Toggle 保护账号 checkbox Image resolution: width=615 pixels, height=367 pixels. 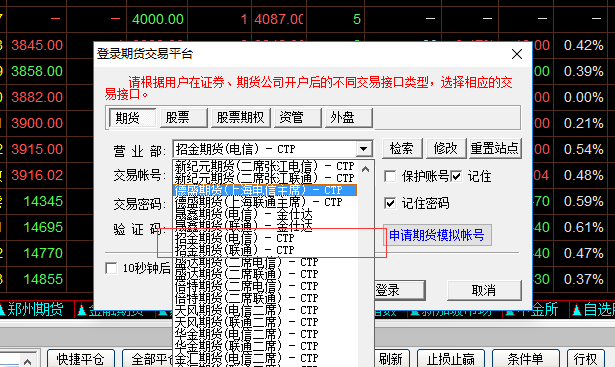[390, 176]
